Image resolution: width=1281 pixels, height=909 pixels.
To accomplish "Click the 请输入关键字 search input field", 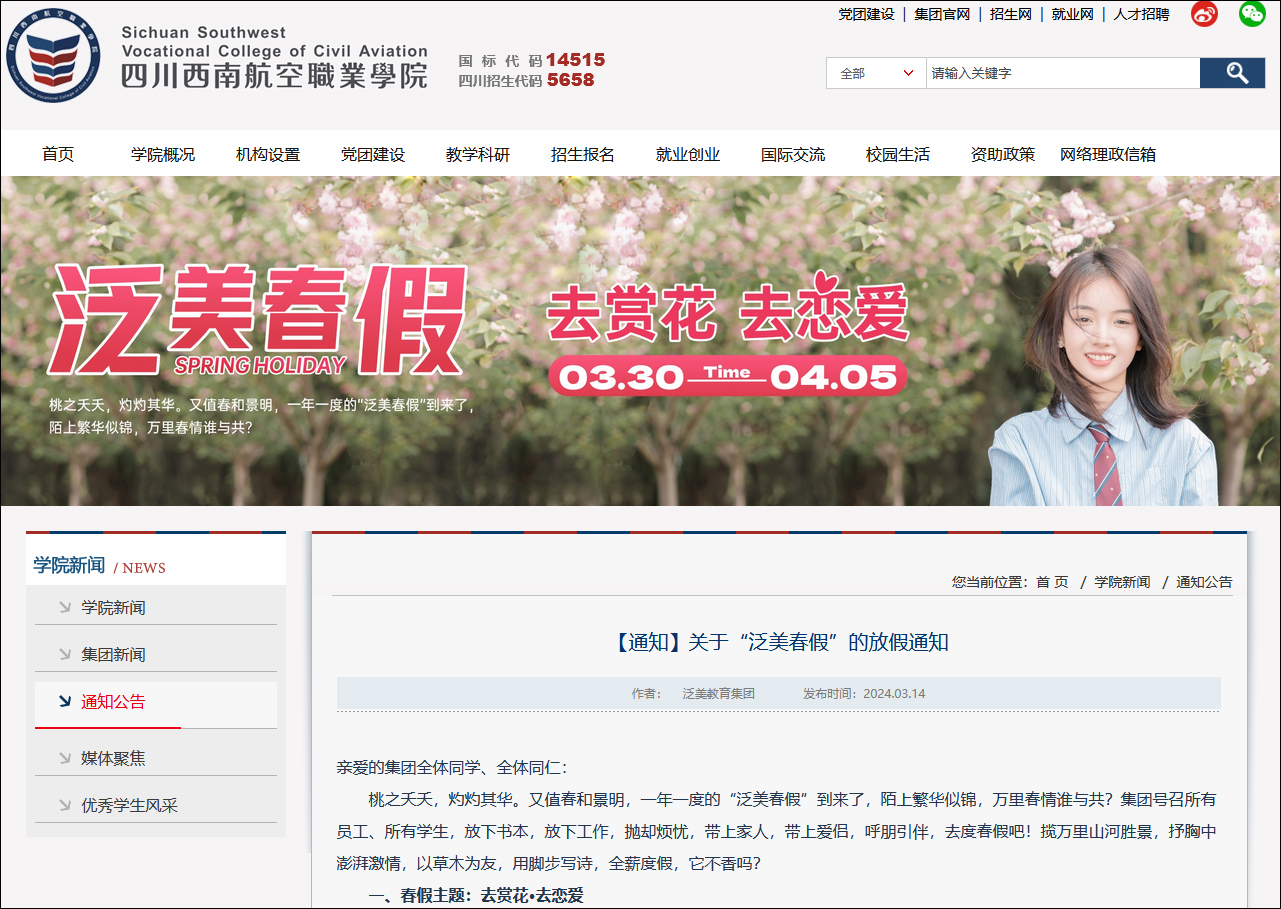I will click(x=1063, y=73).
